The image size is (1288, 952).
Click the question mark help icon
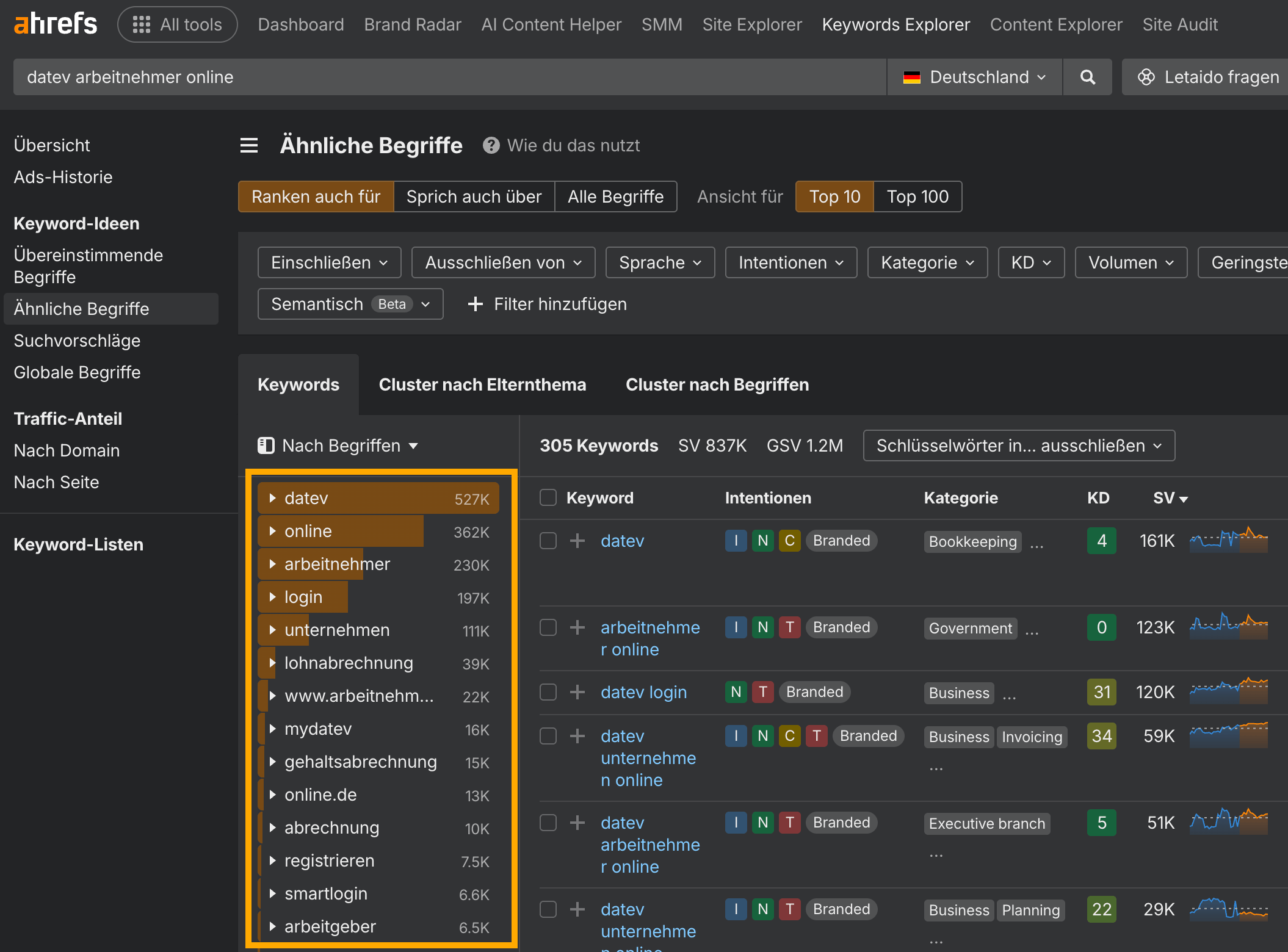click(491, 145)
